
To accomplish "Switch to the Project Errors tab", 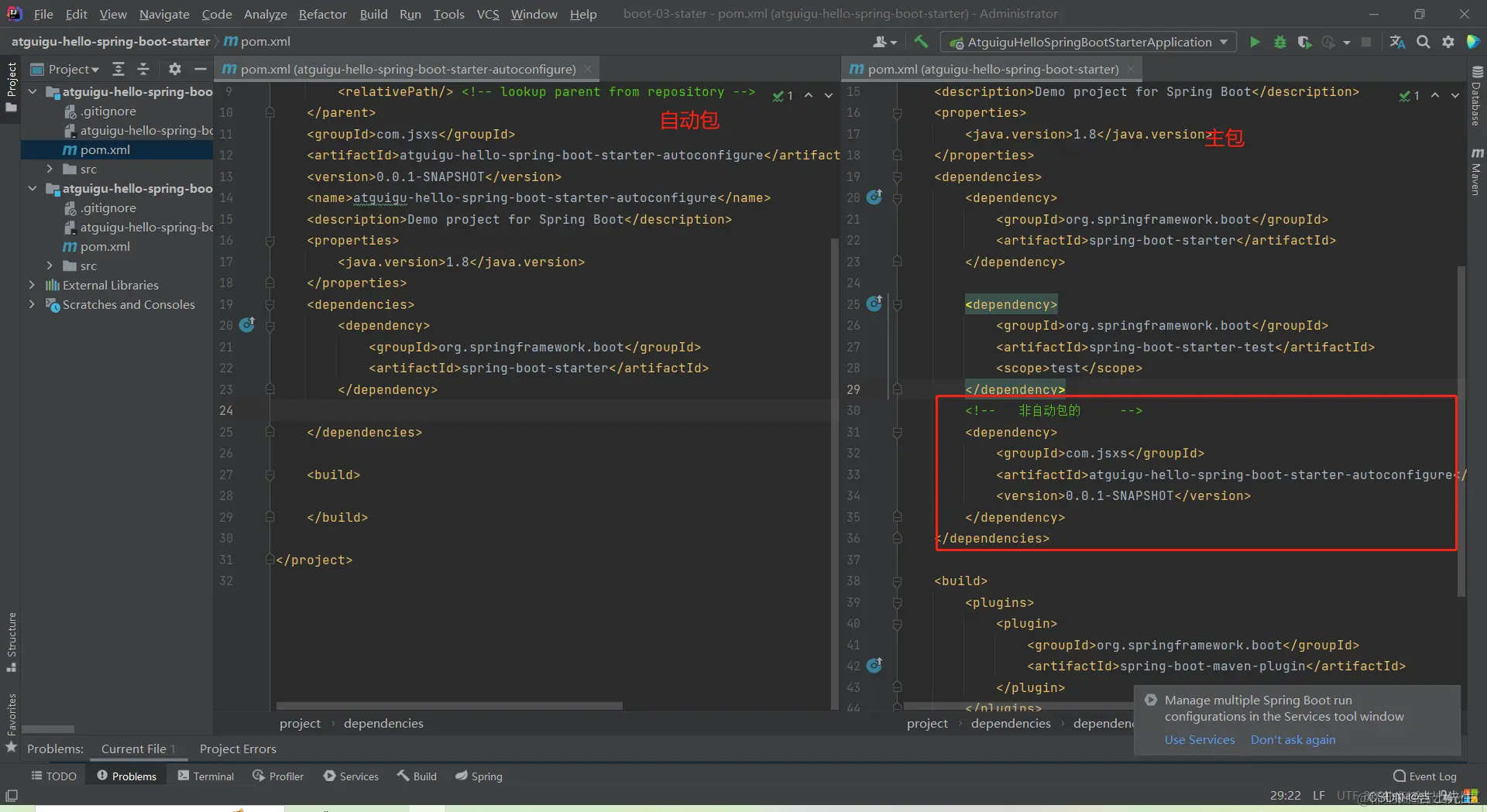I will [238, 749].
